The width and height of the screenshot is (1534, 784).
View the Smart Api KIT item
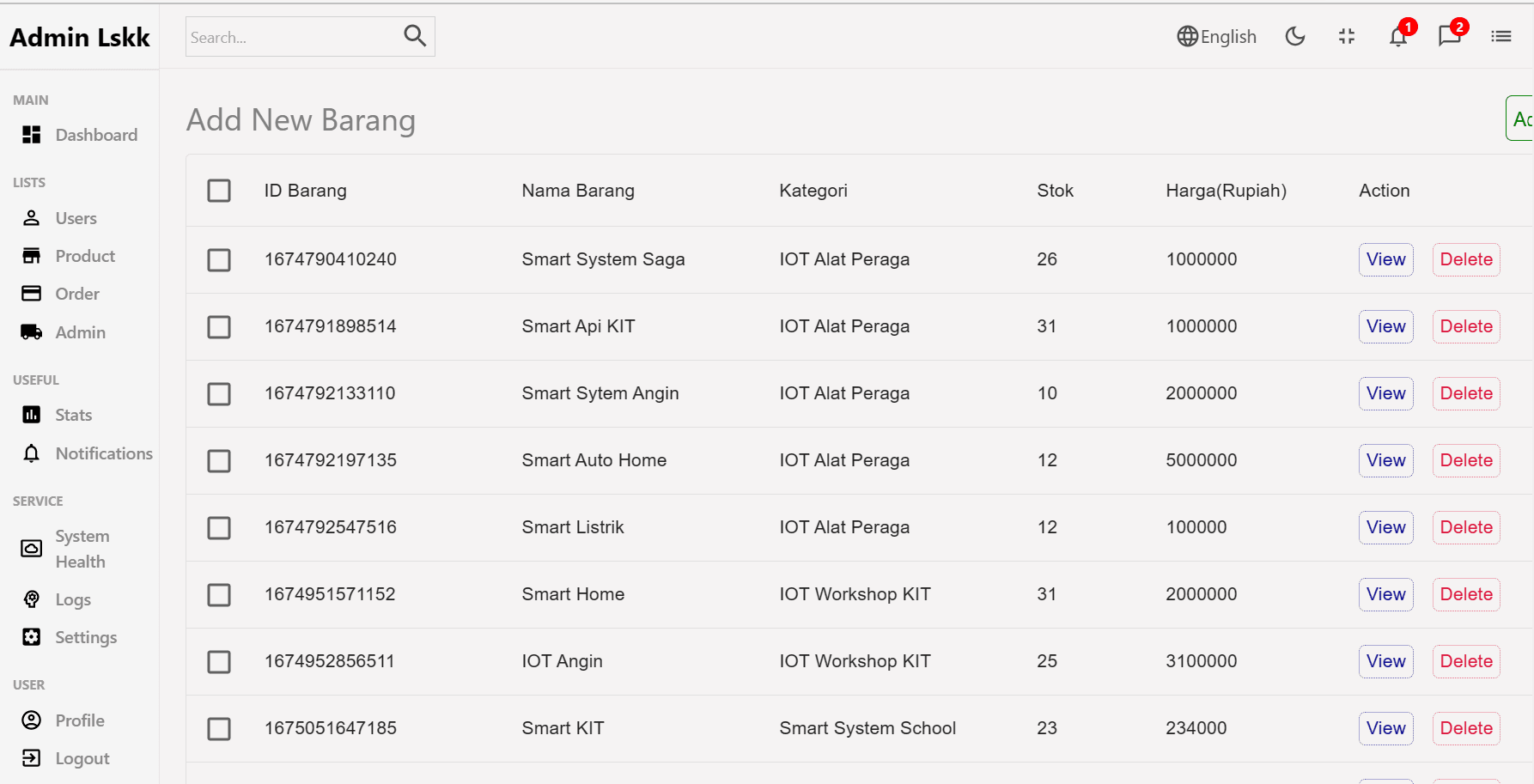click(1385, 326)
